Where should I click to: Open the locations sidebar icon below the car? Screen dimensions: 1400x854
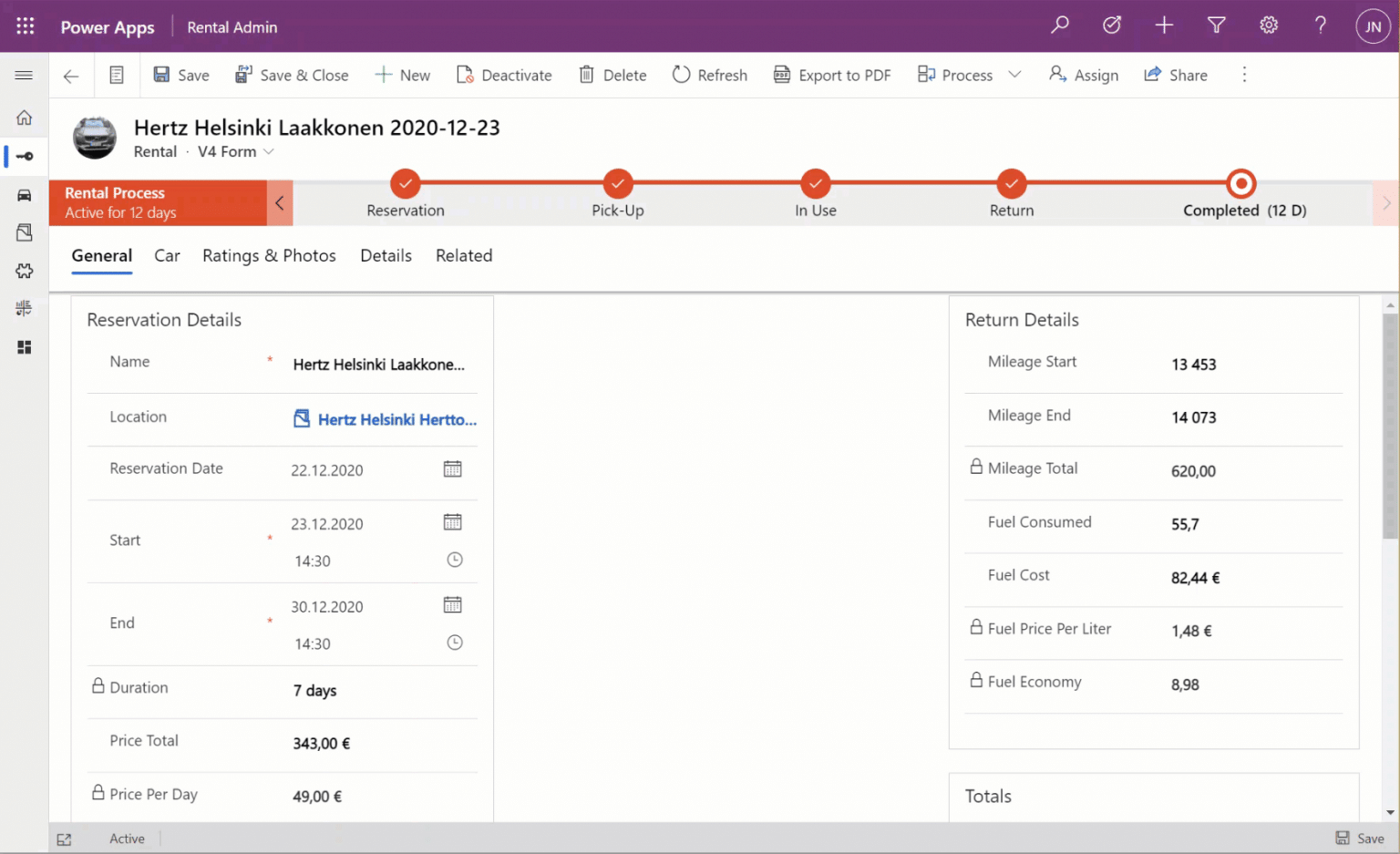pyautogui.click(x=25, y=232)
